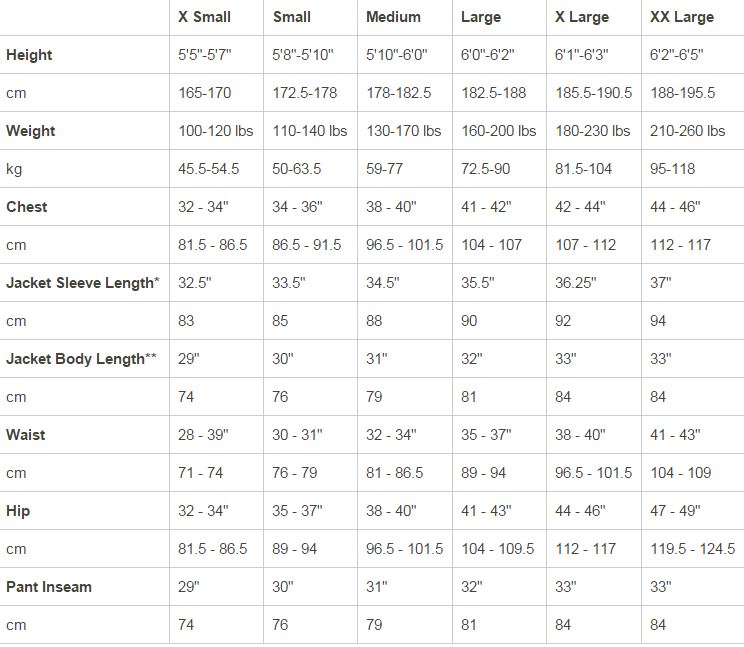Select the 47 - 49" hip cell
This screenshot has height=647, width=744.
point(675,511)
